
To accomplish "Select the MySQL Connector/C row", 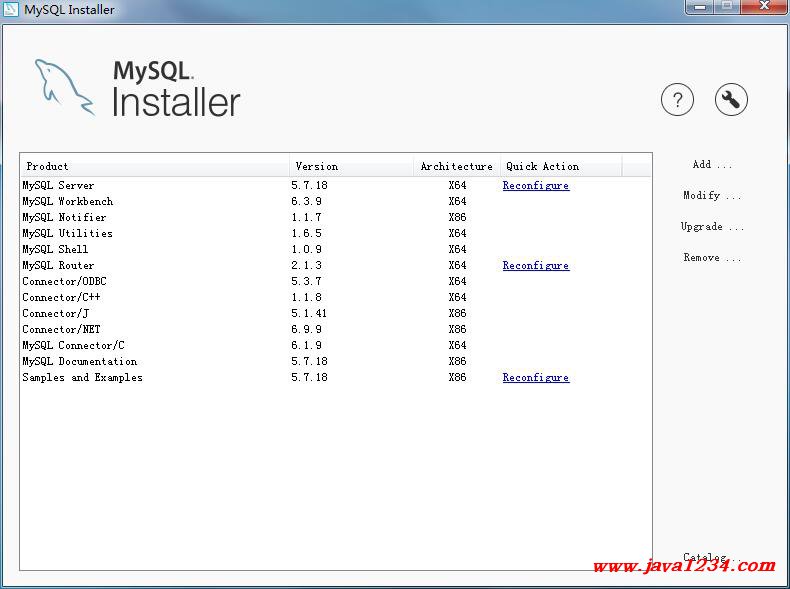I will pyautogui.click(x=336, y=346).
